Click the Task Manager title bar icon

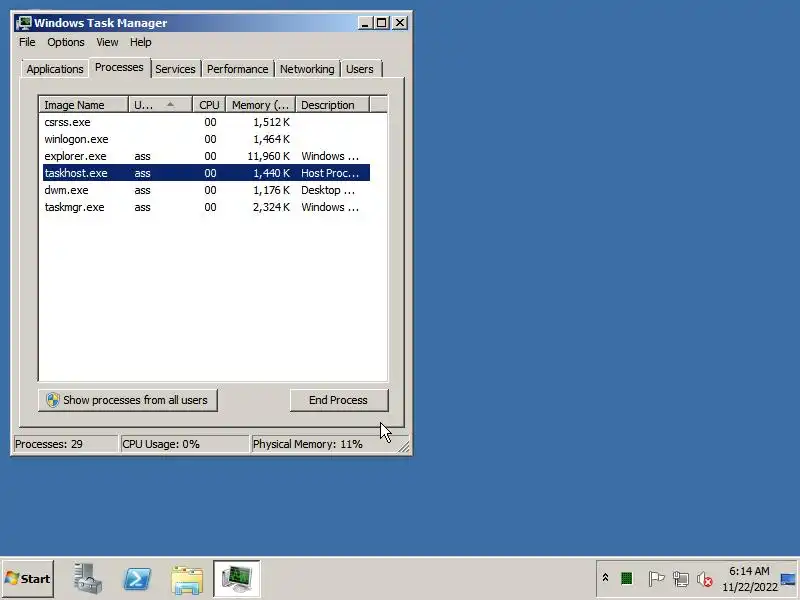[23, 23]
